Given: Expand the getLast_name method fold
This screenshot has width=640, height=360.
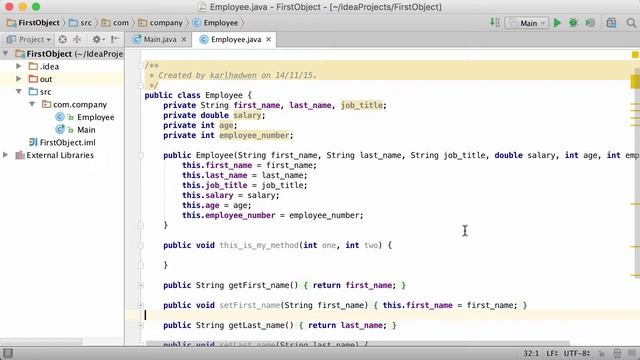Looking at the screenshot, I should pos(140,325).
